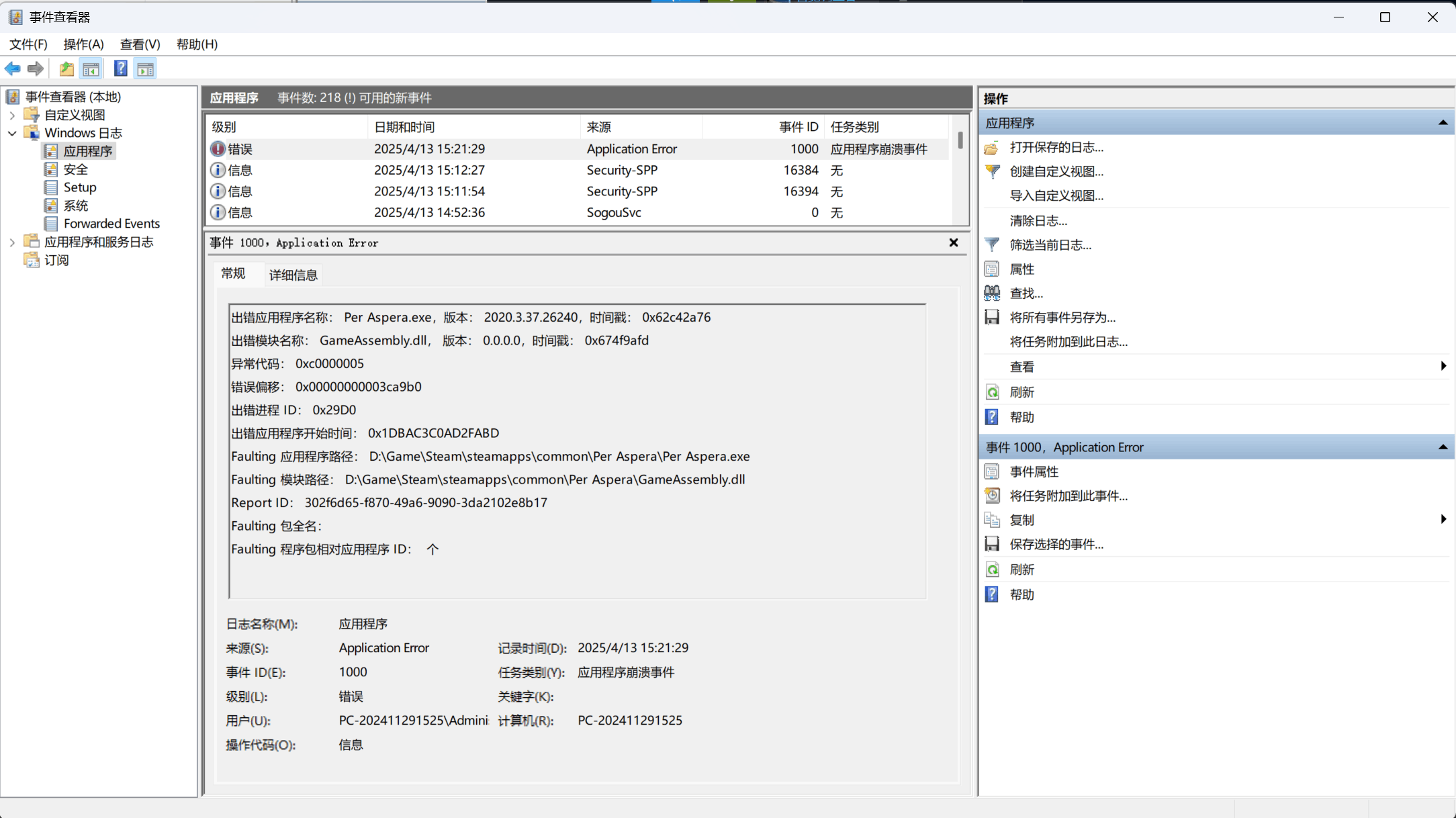
Task: Click 清除日志... in actions pane
Action: [1038, 221]
